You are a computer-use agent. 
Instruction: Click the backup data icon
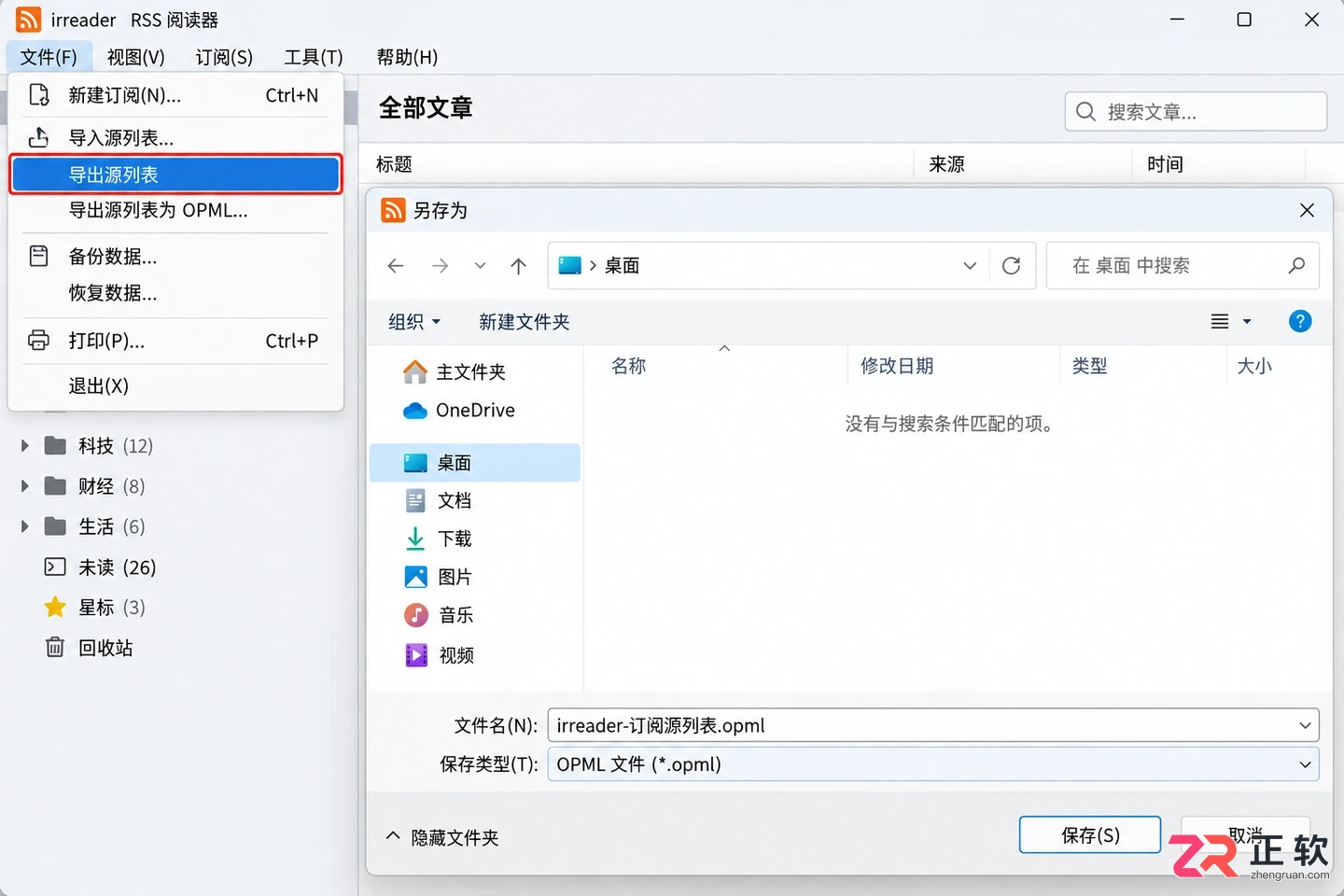coord(38,256)
